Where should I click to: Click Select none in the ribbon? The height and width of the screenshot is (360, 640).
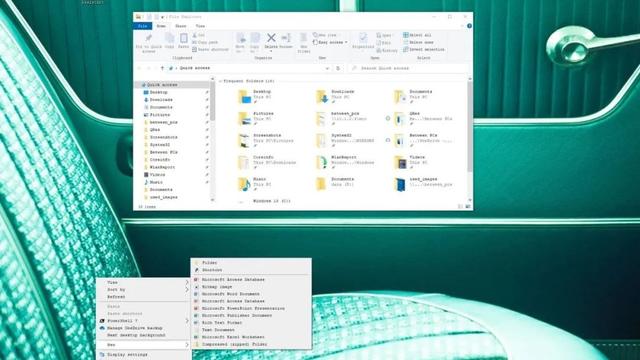tap(418, 42)
